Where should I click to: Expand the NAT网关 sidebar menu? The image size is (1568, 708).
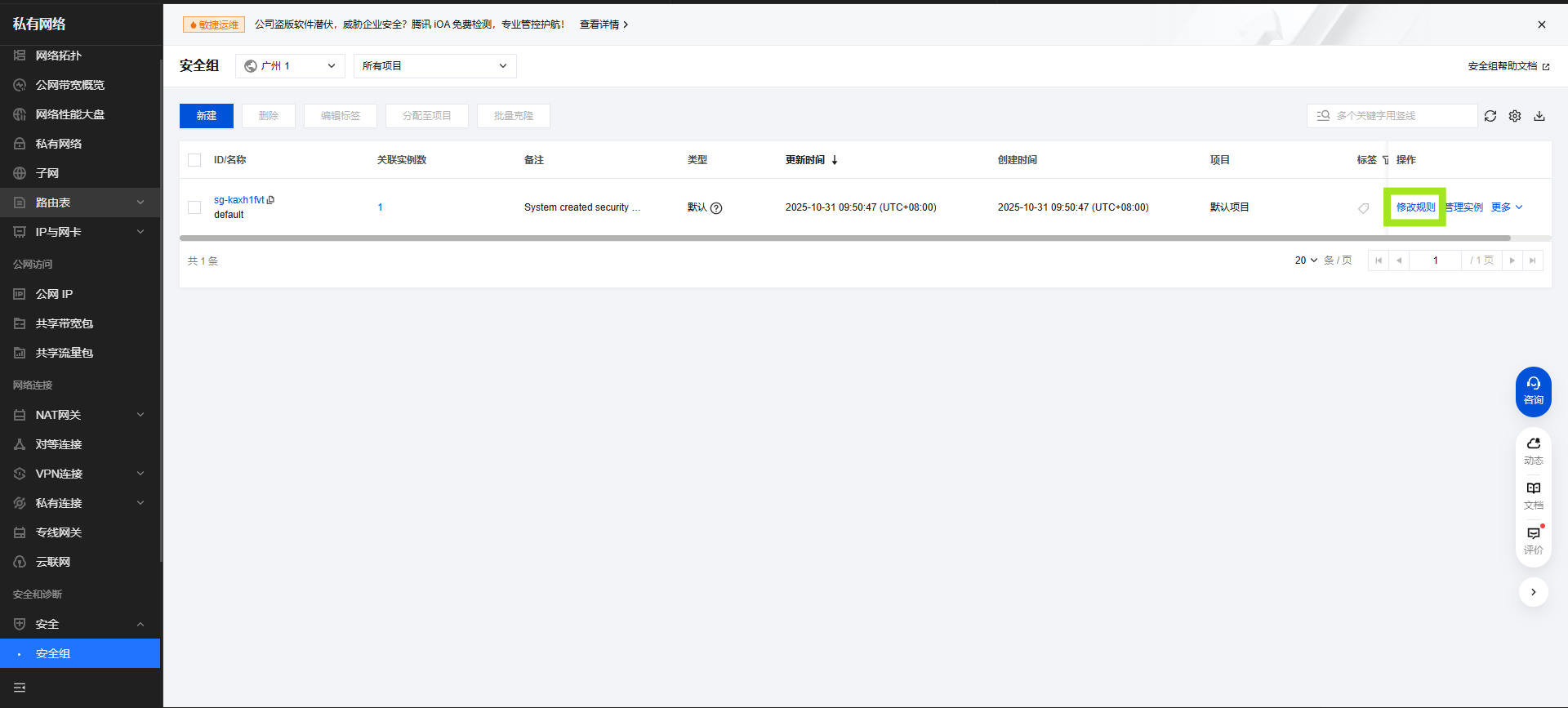tap(80, 415)
